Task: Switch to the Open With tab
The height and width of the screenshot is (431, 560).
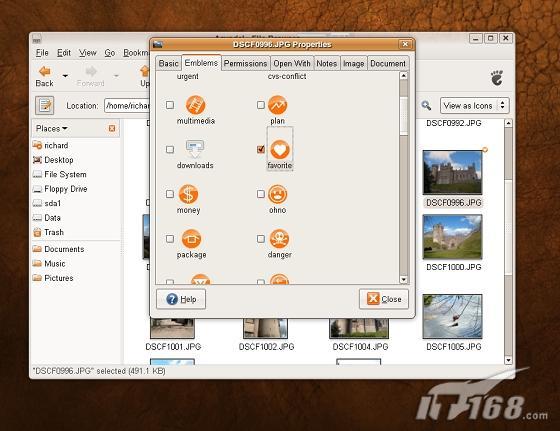Action: 292,63
